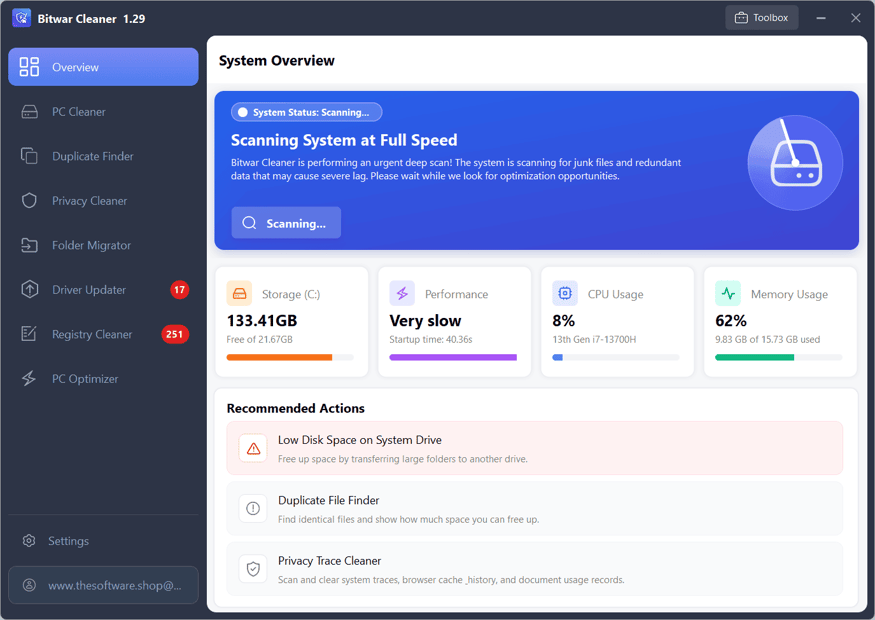Image resolution: width=875 pixels, height=620 pixels.
Task: Click the CPU Usage chip icon
Action: coord(565,294)
